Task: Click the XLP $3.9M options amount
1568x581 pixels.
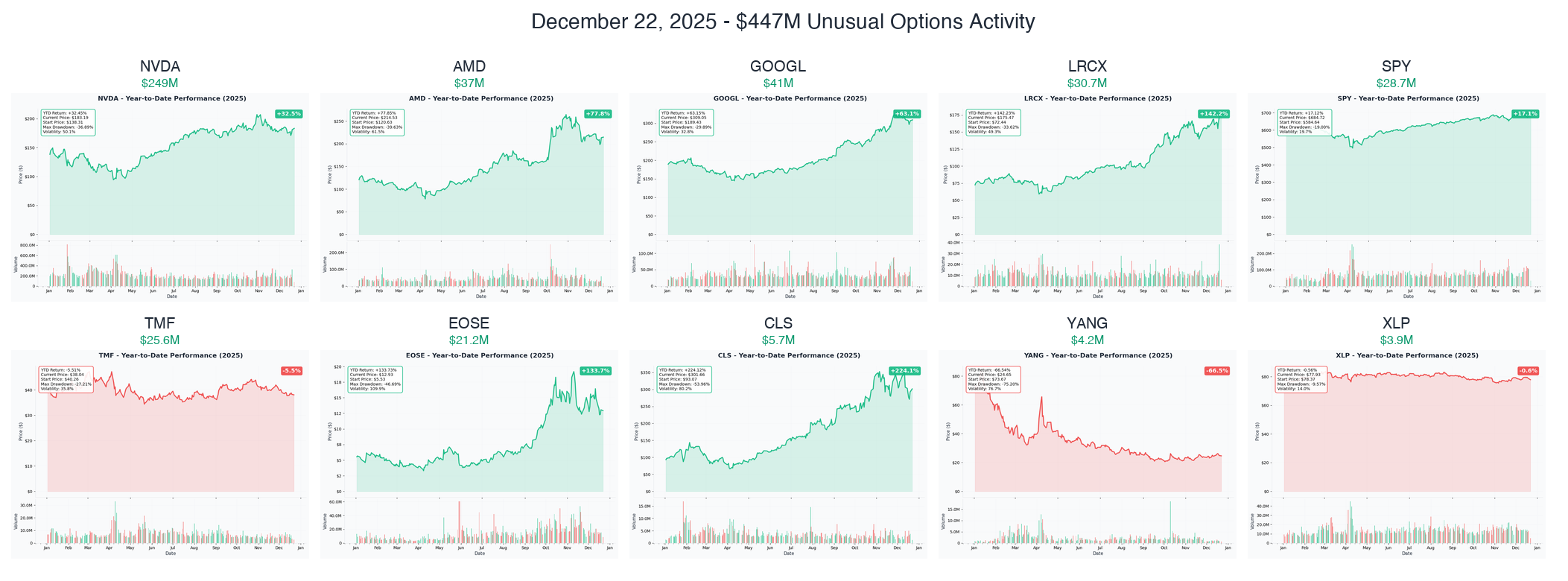Action: click(x=1396, y=340)
